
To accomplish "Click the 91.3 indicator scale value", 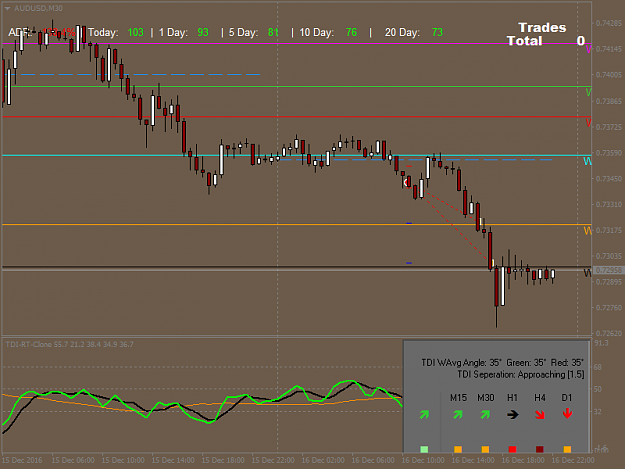I will click(601, 343).
